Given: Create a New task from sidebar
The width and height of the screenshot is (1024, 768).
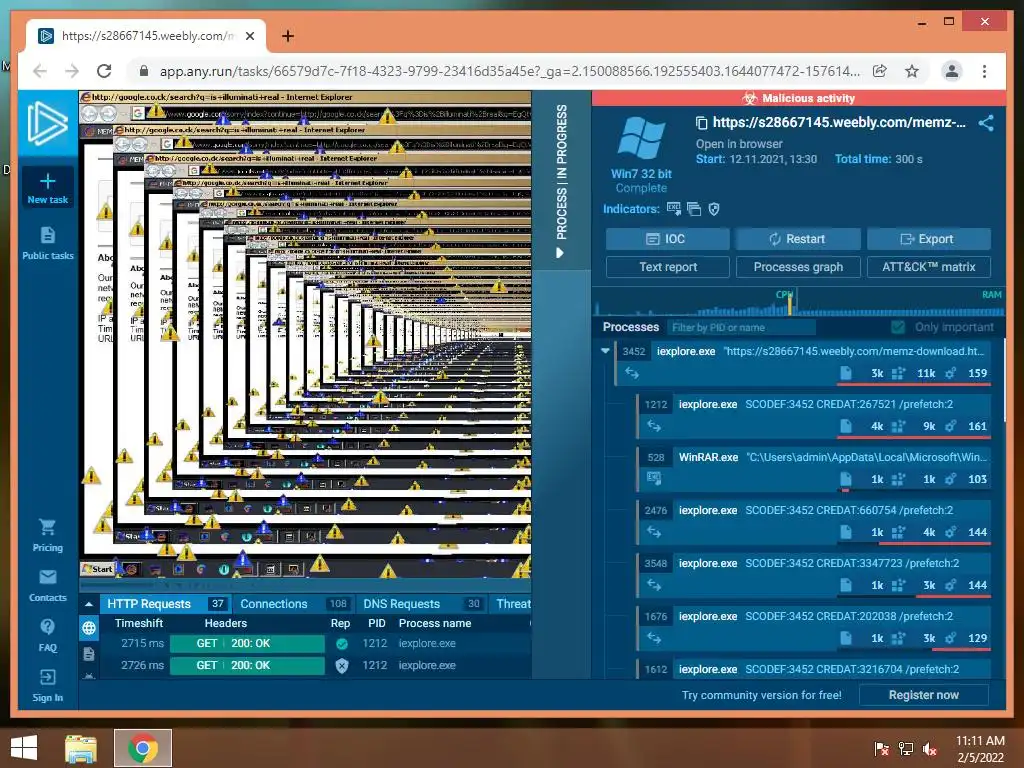Looking at the screenshot, I should click(x=48, y=188).
